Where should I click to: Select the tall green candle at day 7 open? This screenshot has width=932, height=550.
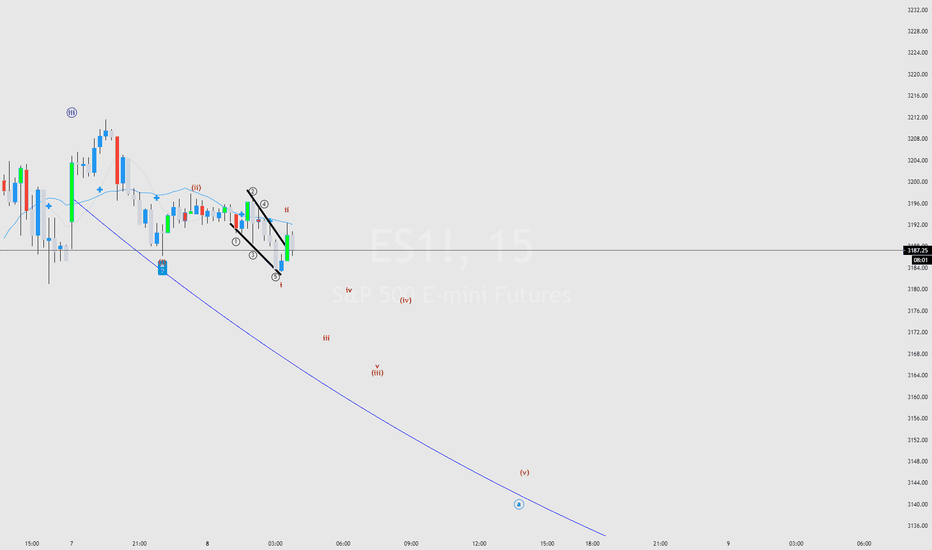[x=72, y=192]
